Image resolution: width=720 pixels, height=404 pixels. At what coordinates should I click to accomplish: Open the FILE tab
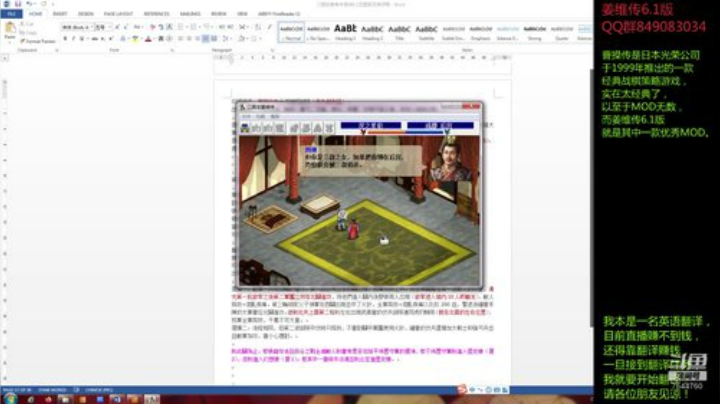tap(11, 14)
